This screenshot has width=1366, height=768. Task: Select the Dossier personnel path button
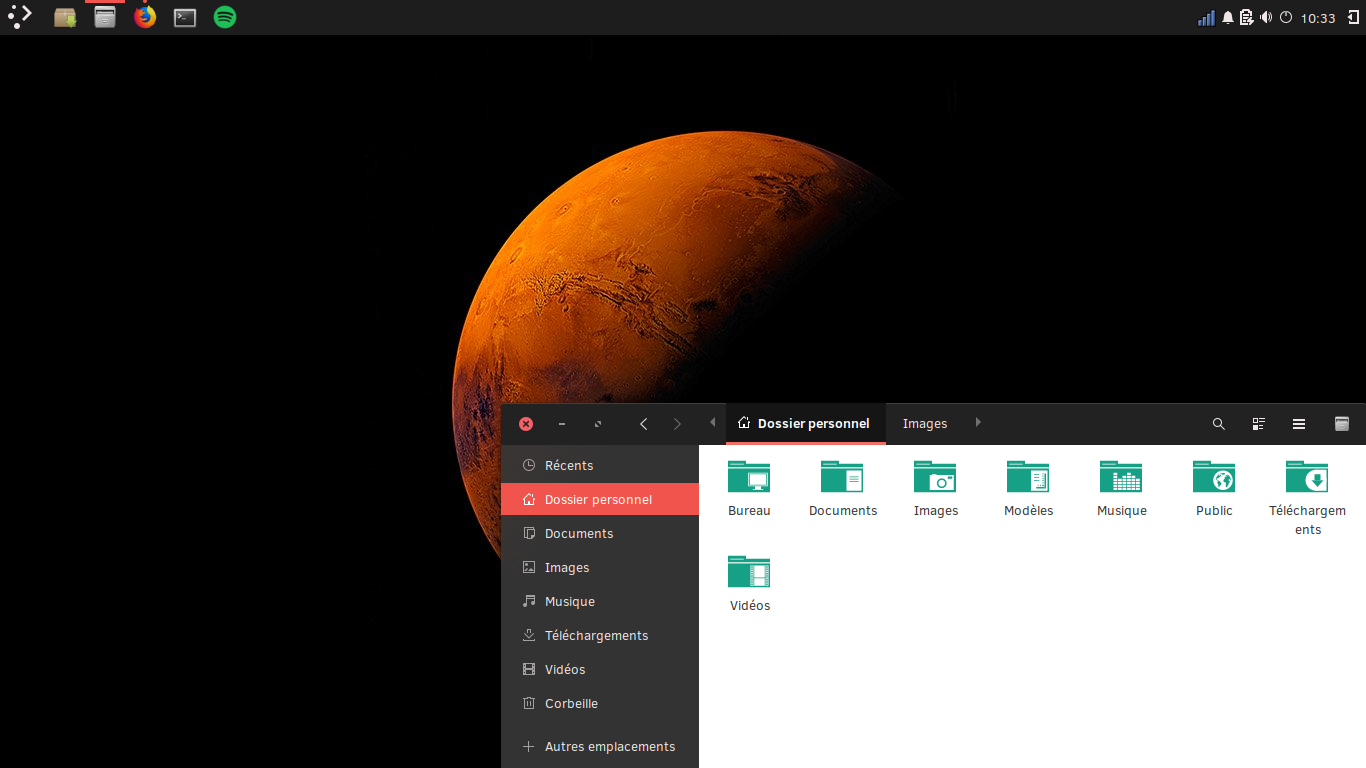click(x=805, y=424)
